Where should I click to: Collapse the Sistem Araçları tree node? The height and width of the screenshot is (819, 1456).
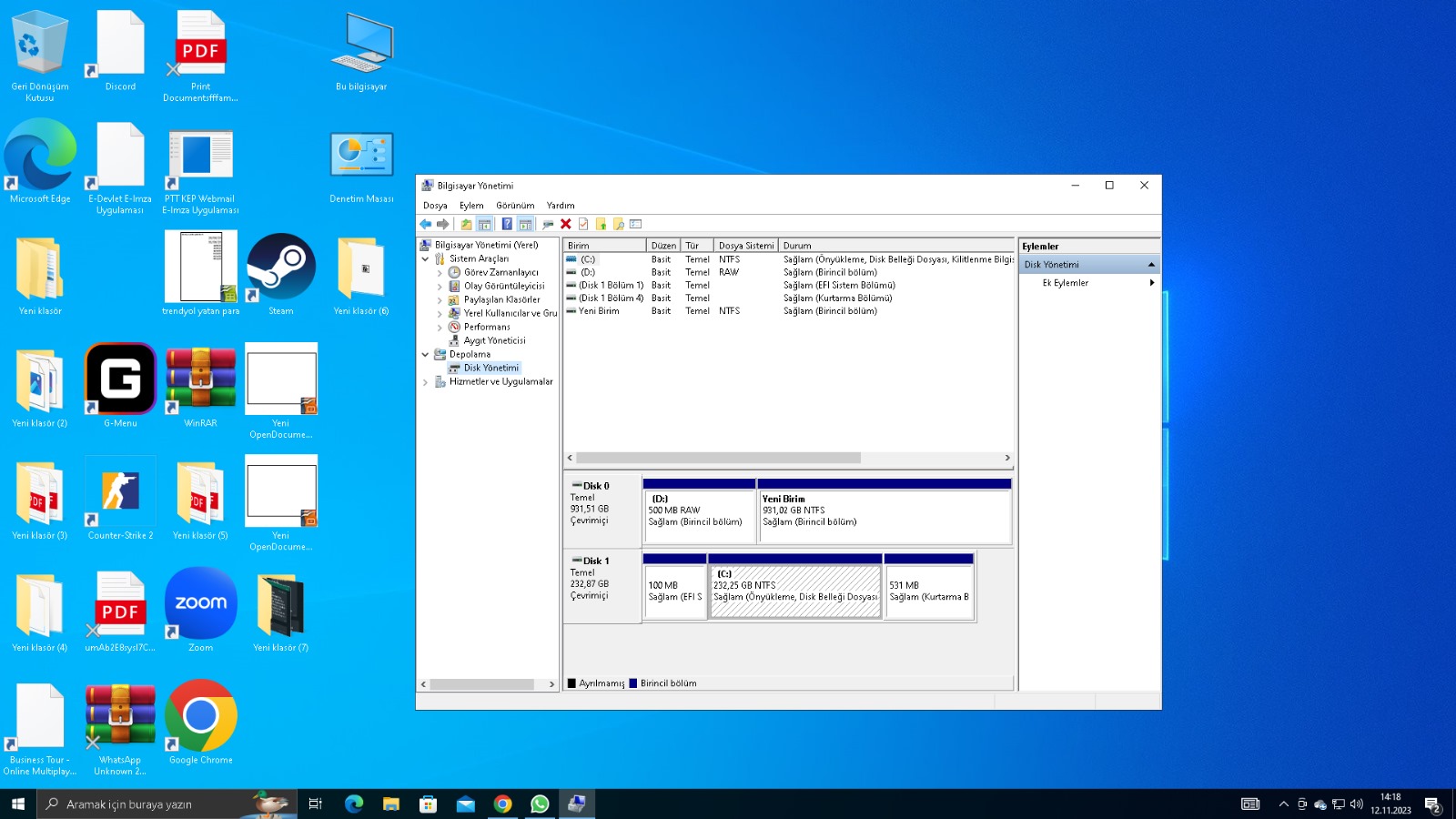[425, 259]
